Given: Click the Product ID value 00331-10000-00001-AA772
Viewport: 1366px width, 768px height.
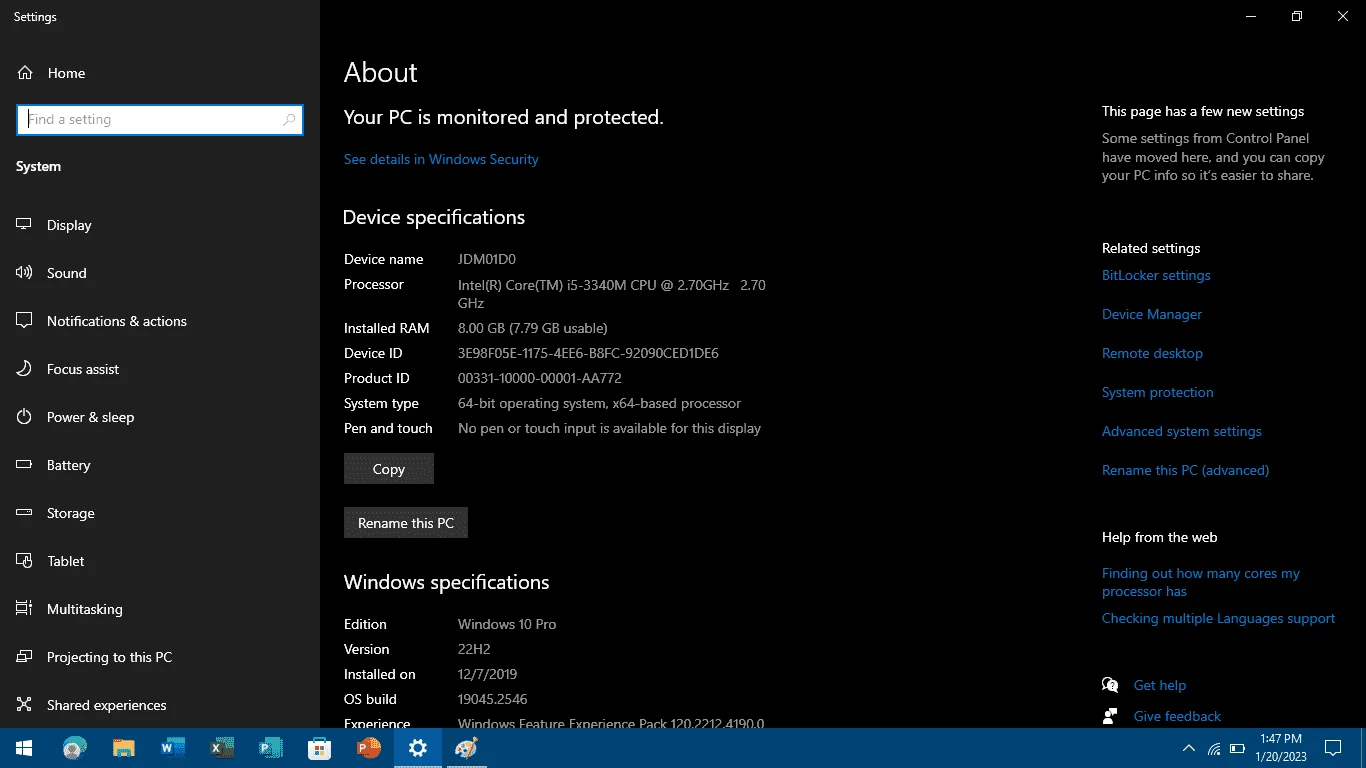Looking at the screenshot, I should pyautogui.click(x=540, y=378).
